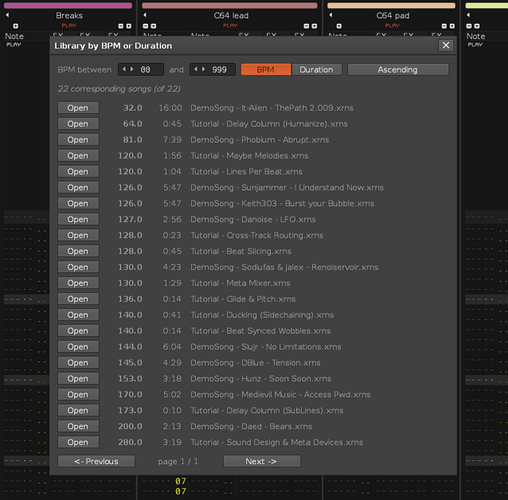Decrease the minimum BPM value with left arrow
Viewport: 508px width, 500px height.
click(x=124, y=69)
